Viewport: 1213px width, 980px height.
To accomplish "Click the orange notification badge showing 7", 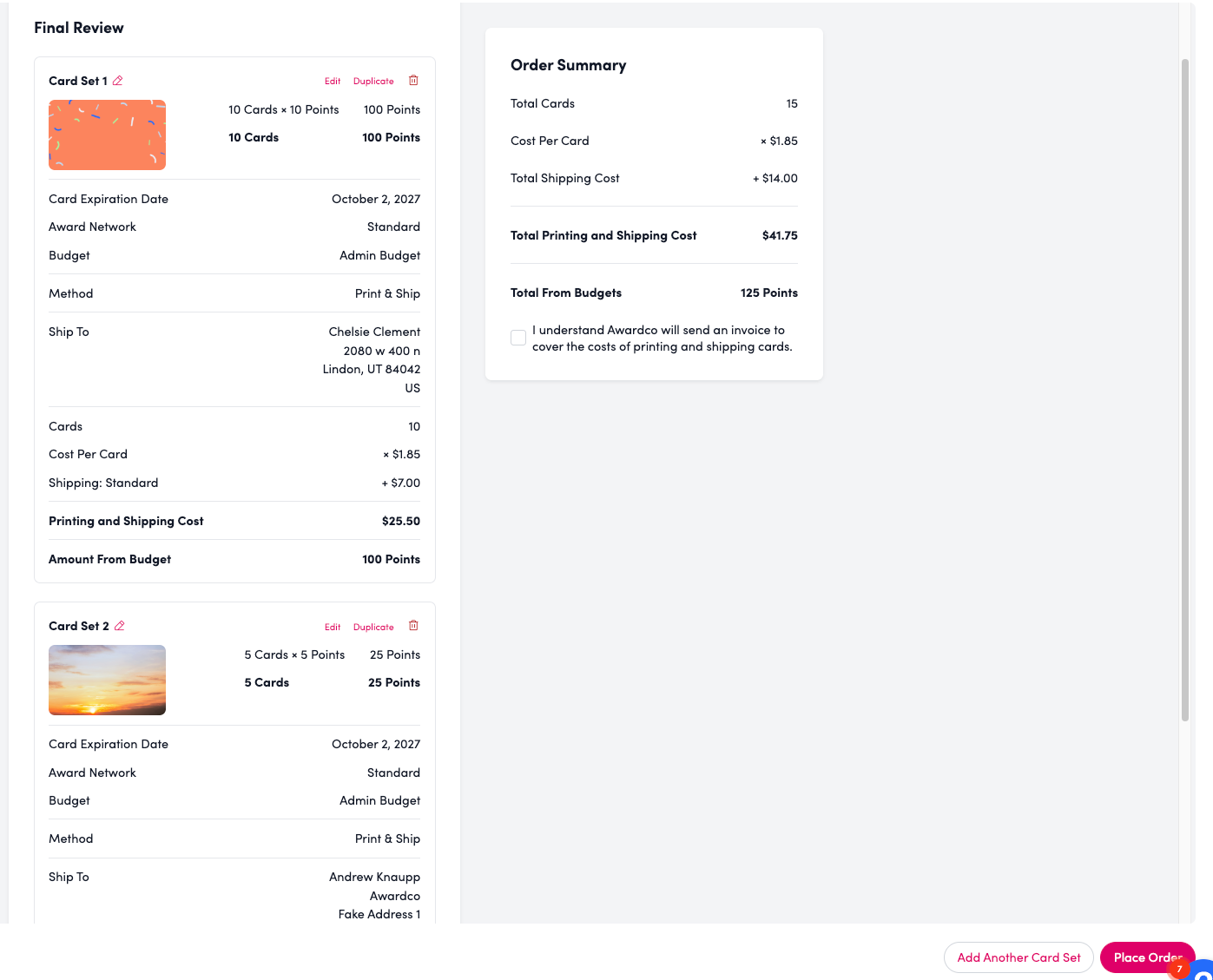I will [1179, 969].
